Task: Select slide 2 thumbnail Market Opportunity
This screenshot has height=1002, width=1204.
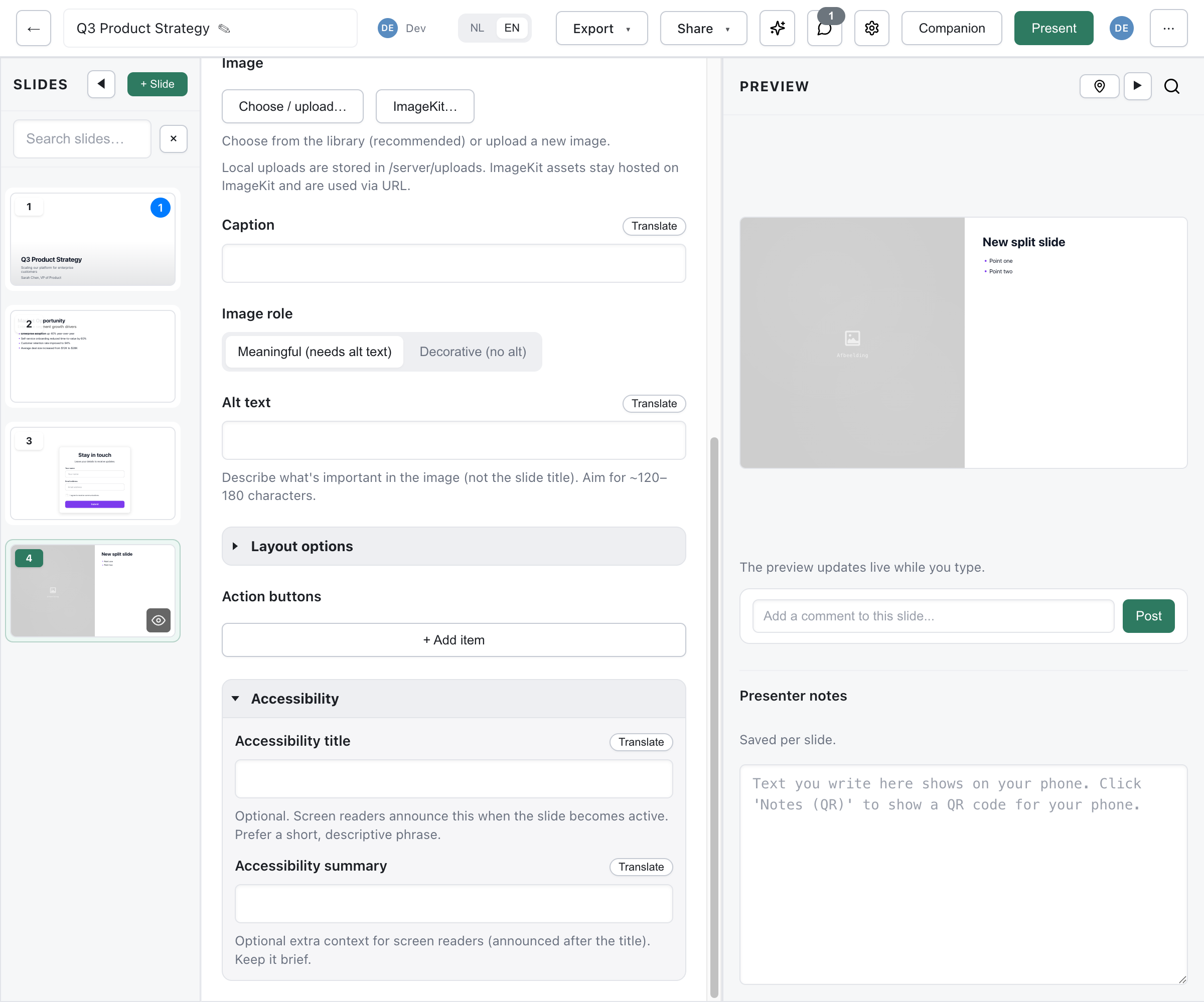Action: [93, 356]
